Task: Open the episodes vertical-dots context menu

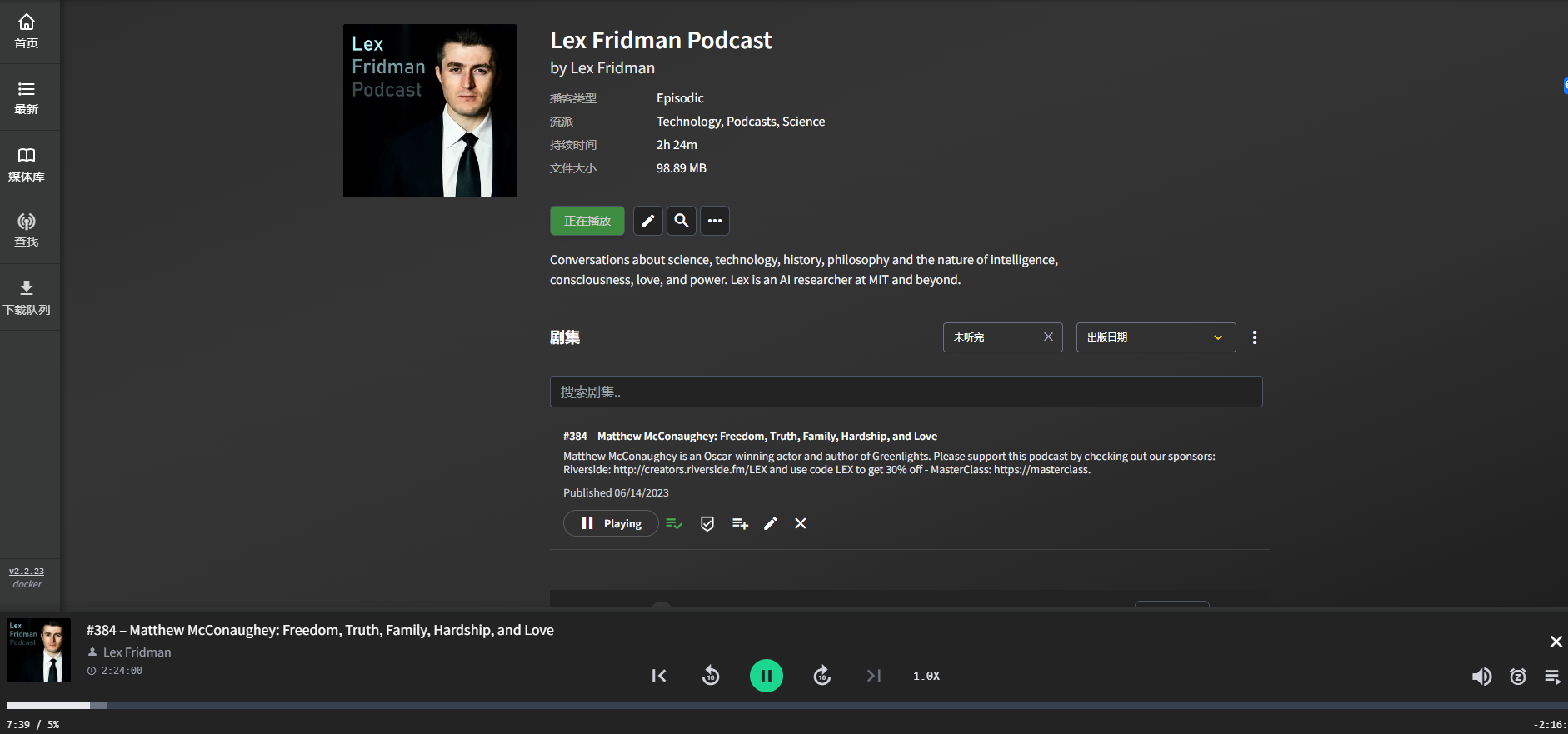Action: 1255,337
